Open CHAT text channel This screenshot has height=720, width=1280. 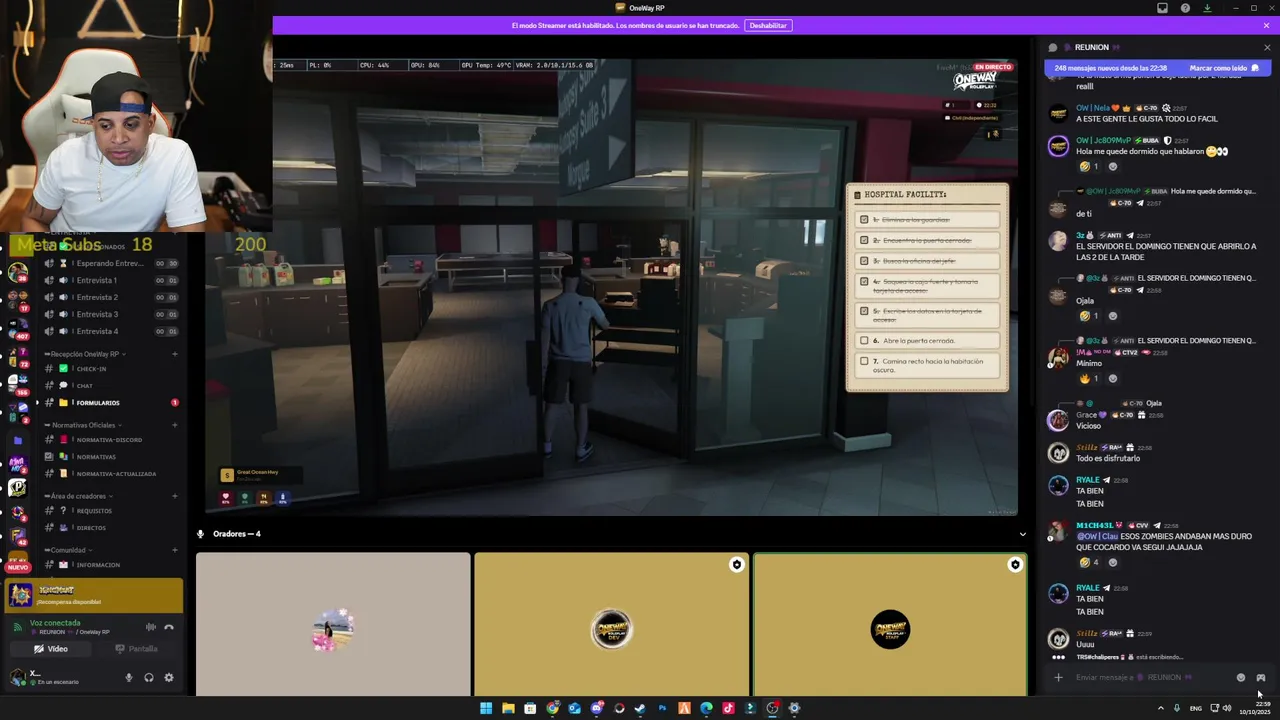pos(110,385)
